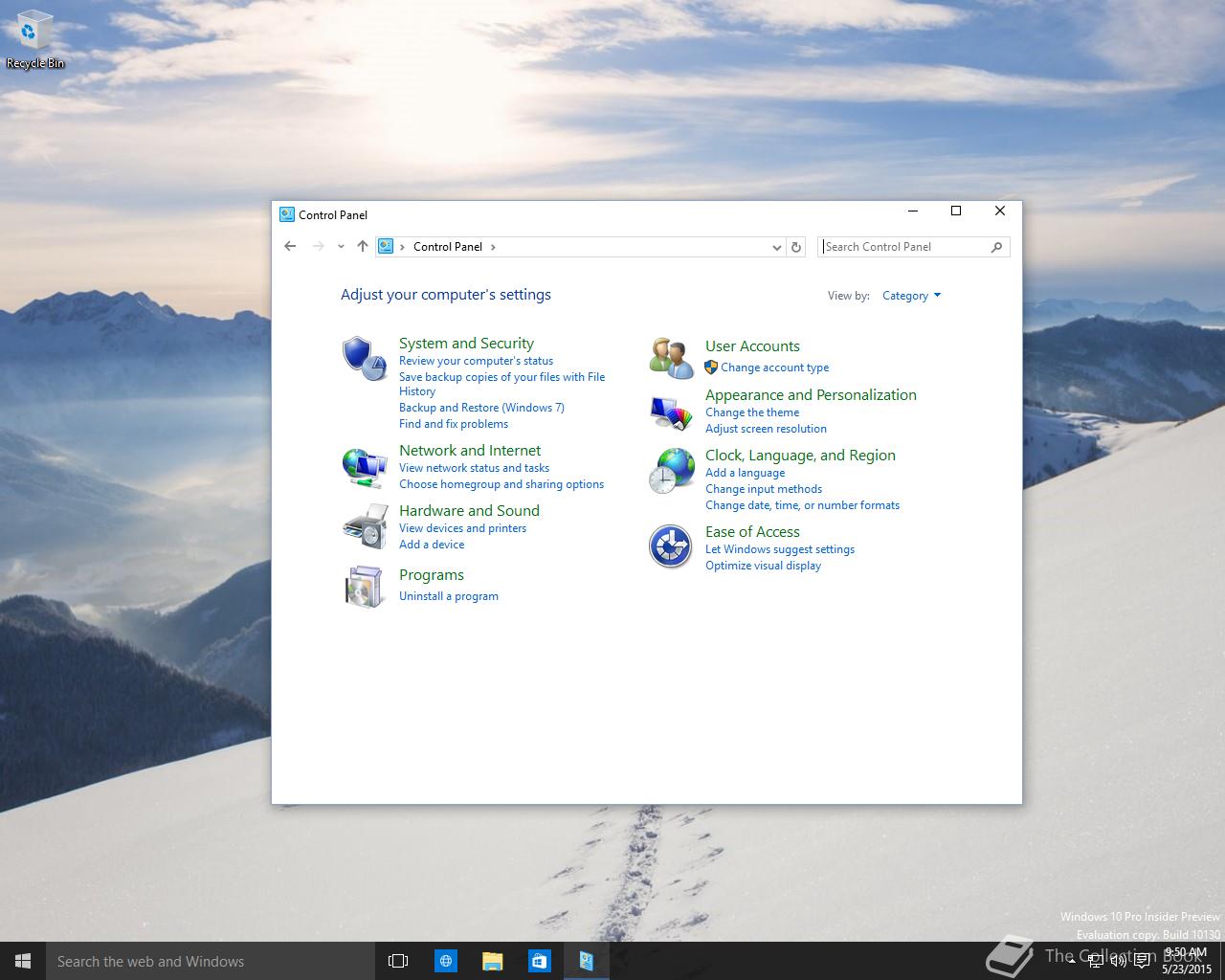Screen dimensions: 1225x980
Task: Expand the chevron after Control Panel breadcrumb
Action: tap(493, 247)
